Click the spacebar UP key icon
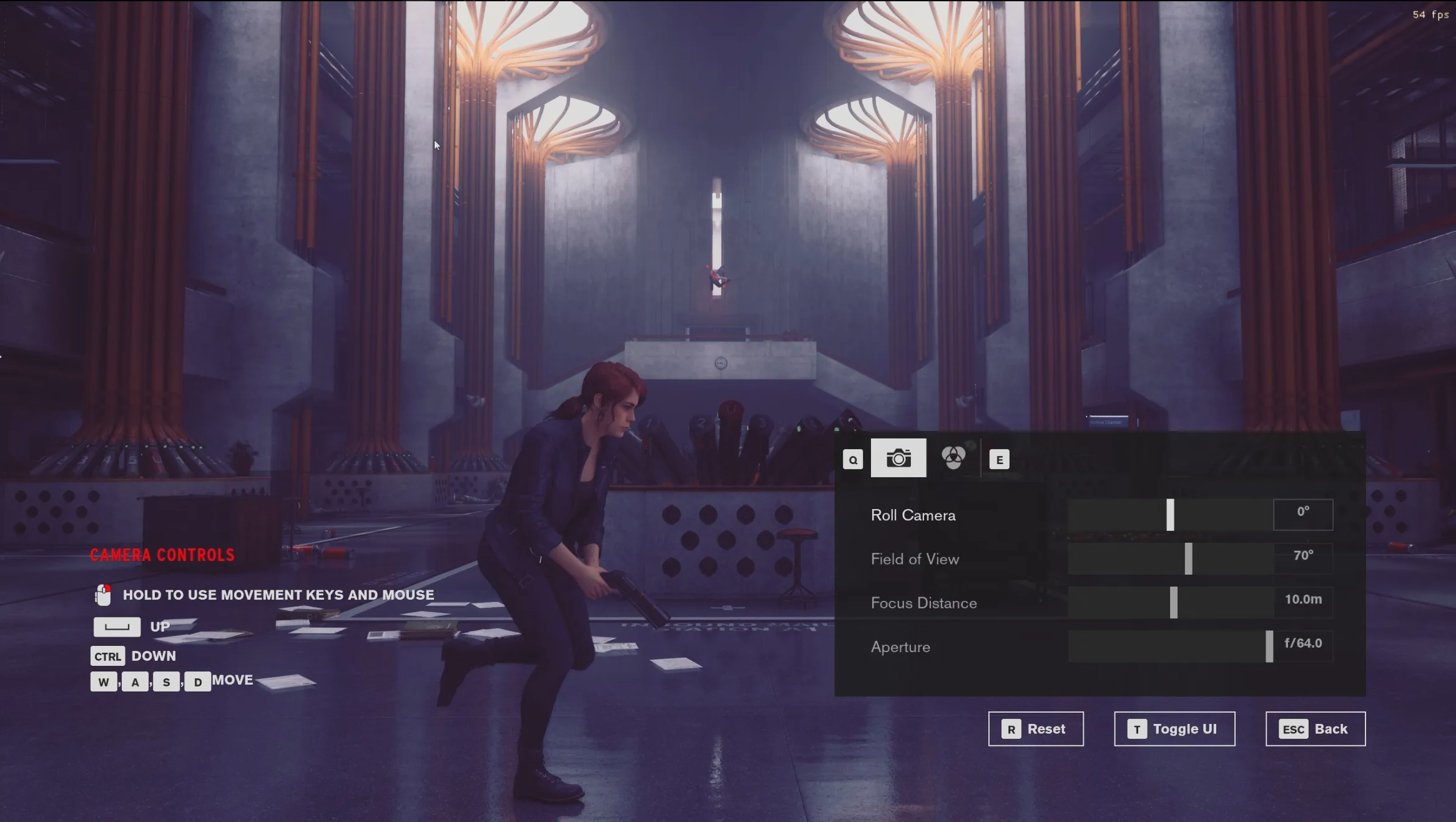Screen dimensions: 1456x822 (x=117, y=626)
